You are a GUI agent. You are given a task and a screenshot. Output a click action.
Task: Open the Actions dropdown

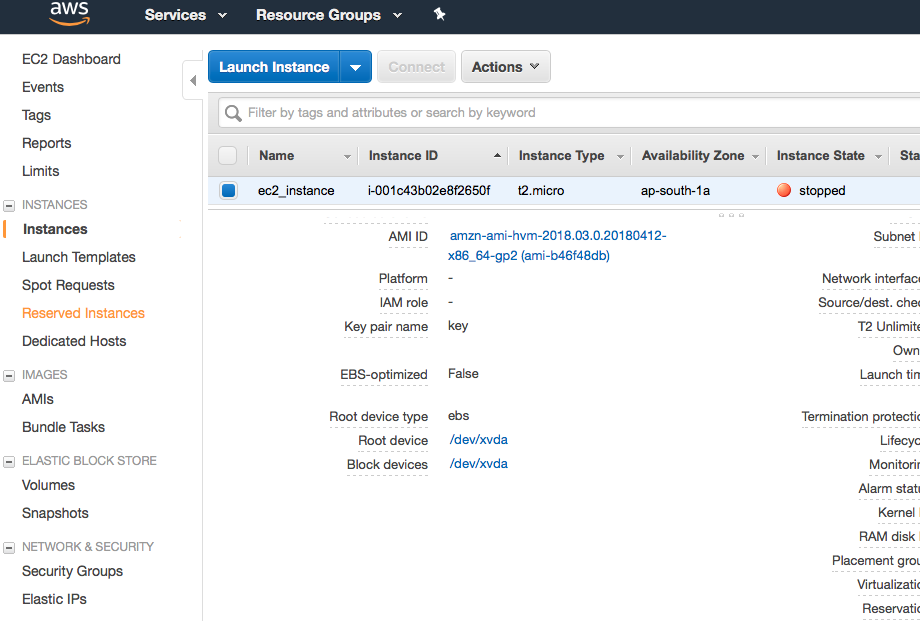click(506, 67)
